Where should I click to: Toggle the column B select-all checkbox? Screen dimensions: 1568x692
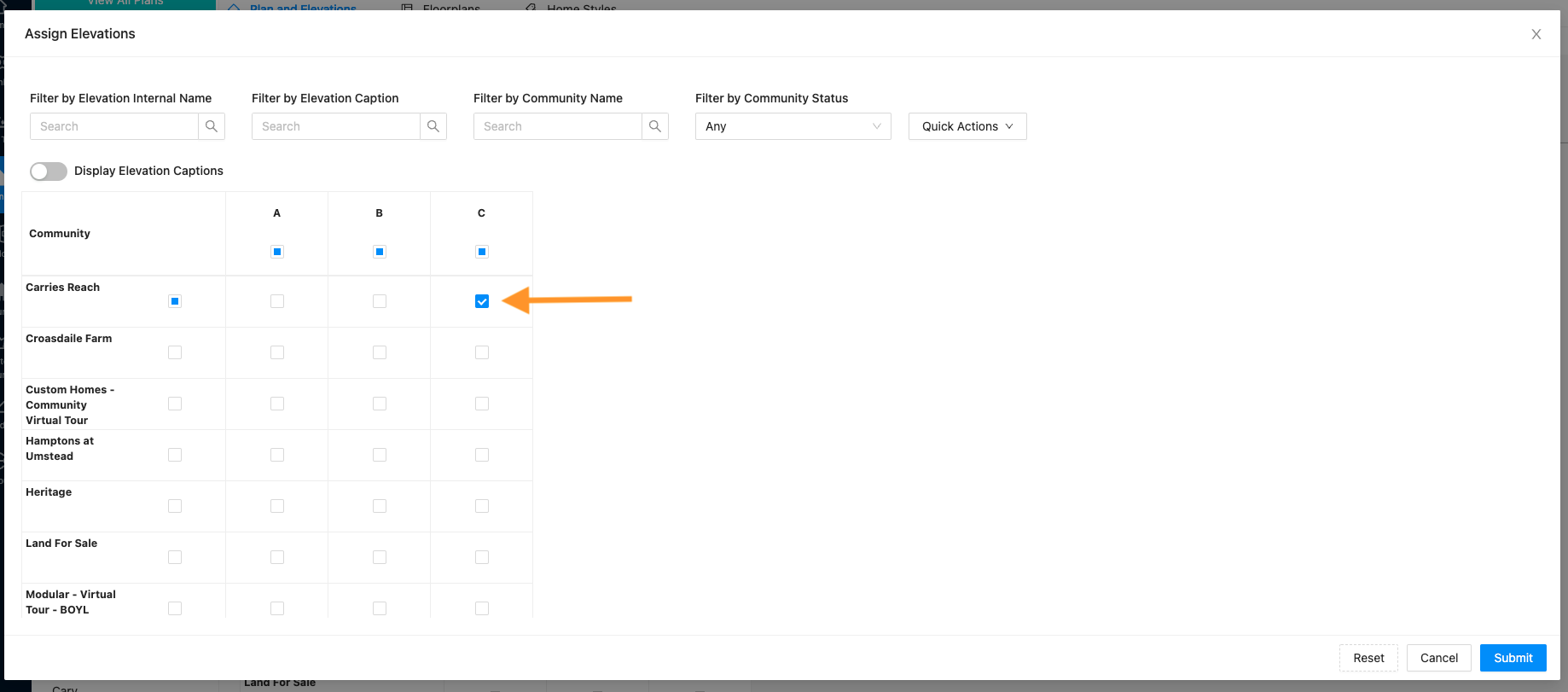click(380, 252)
